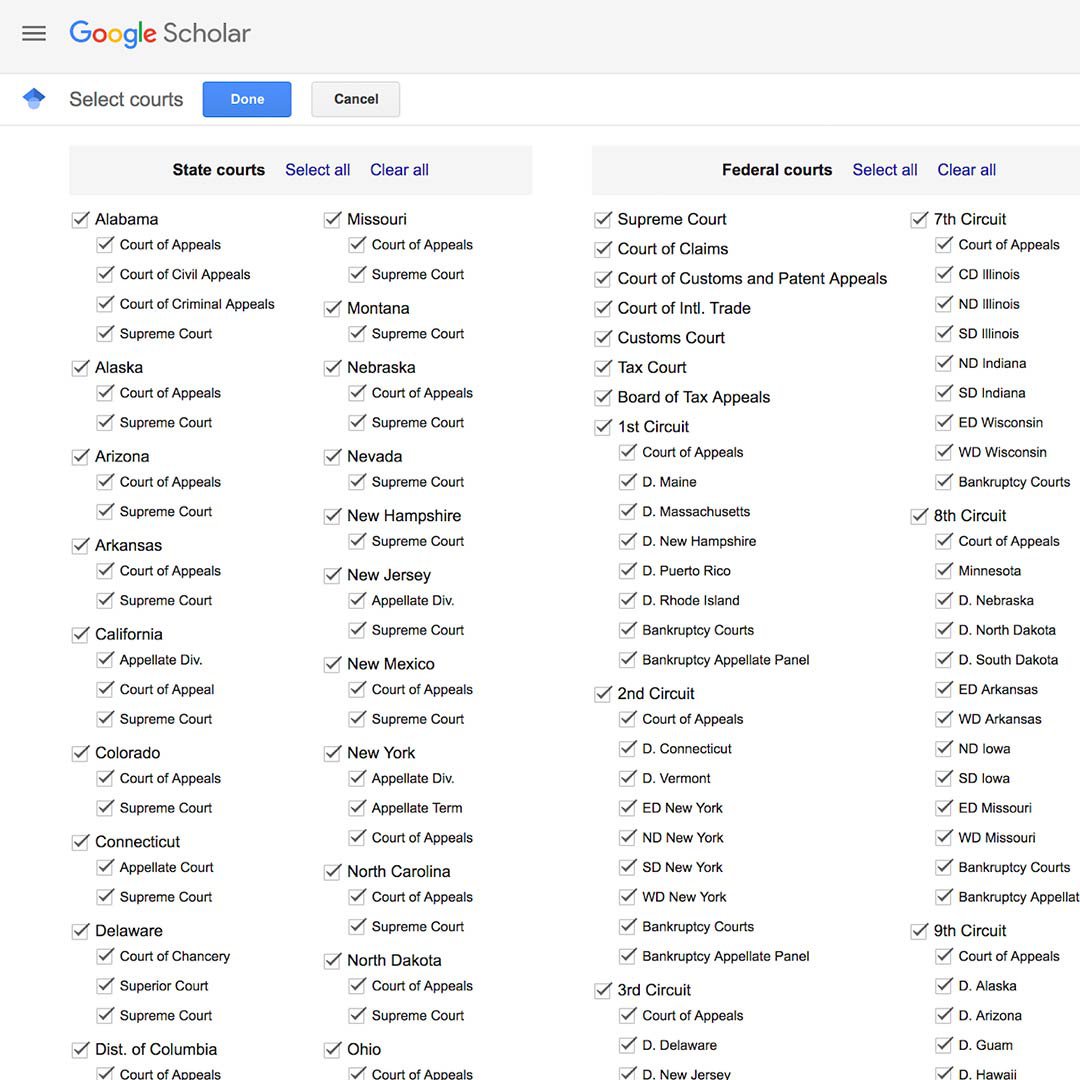Screen dimensions: 1080x1080
Task: Click the Done button
Action: [x=247, y=99]
